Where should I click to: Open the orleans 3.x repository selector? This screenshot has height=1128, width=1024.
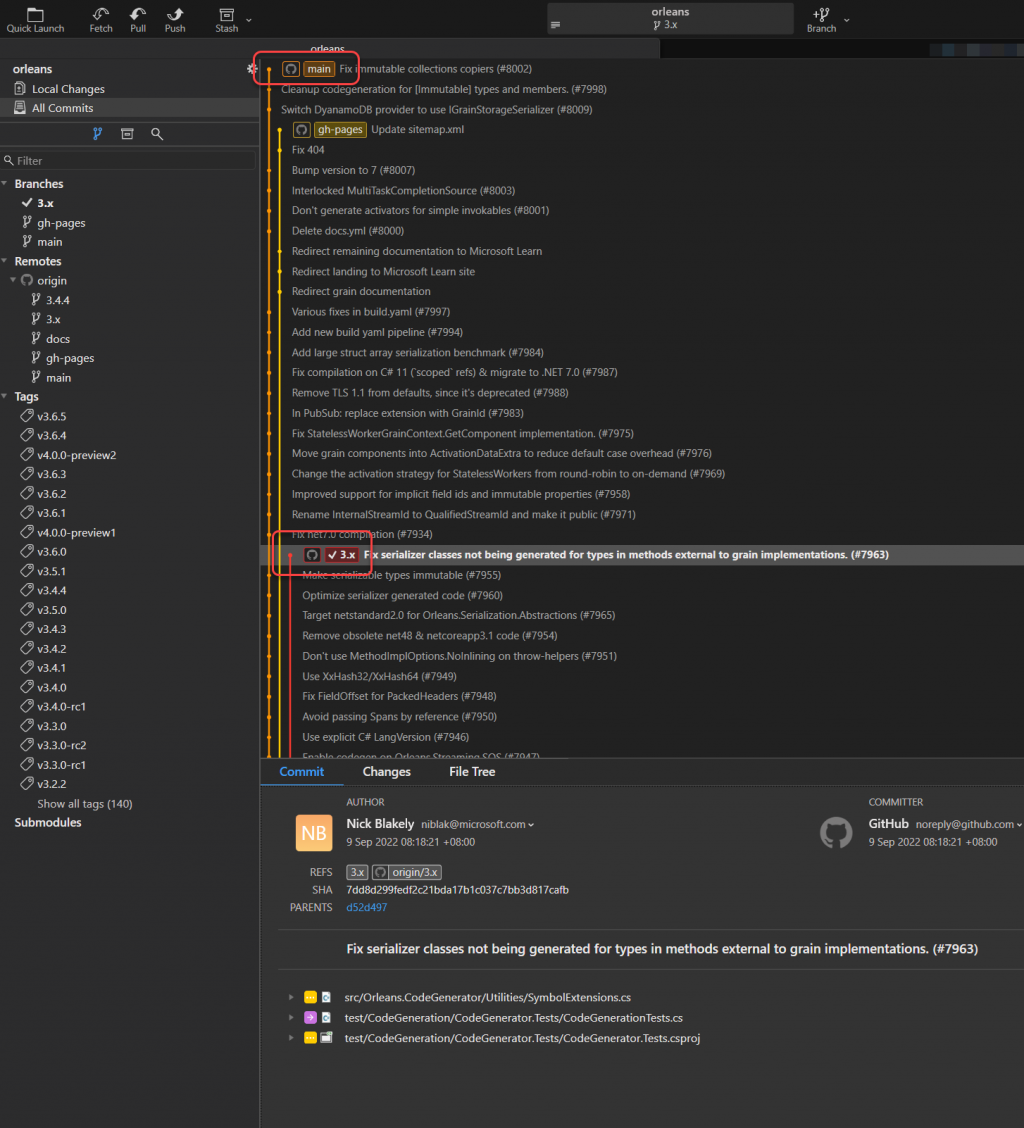[670, 18]
